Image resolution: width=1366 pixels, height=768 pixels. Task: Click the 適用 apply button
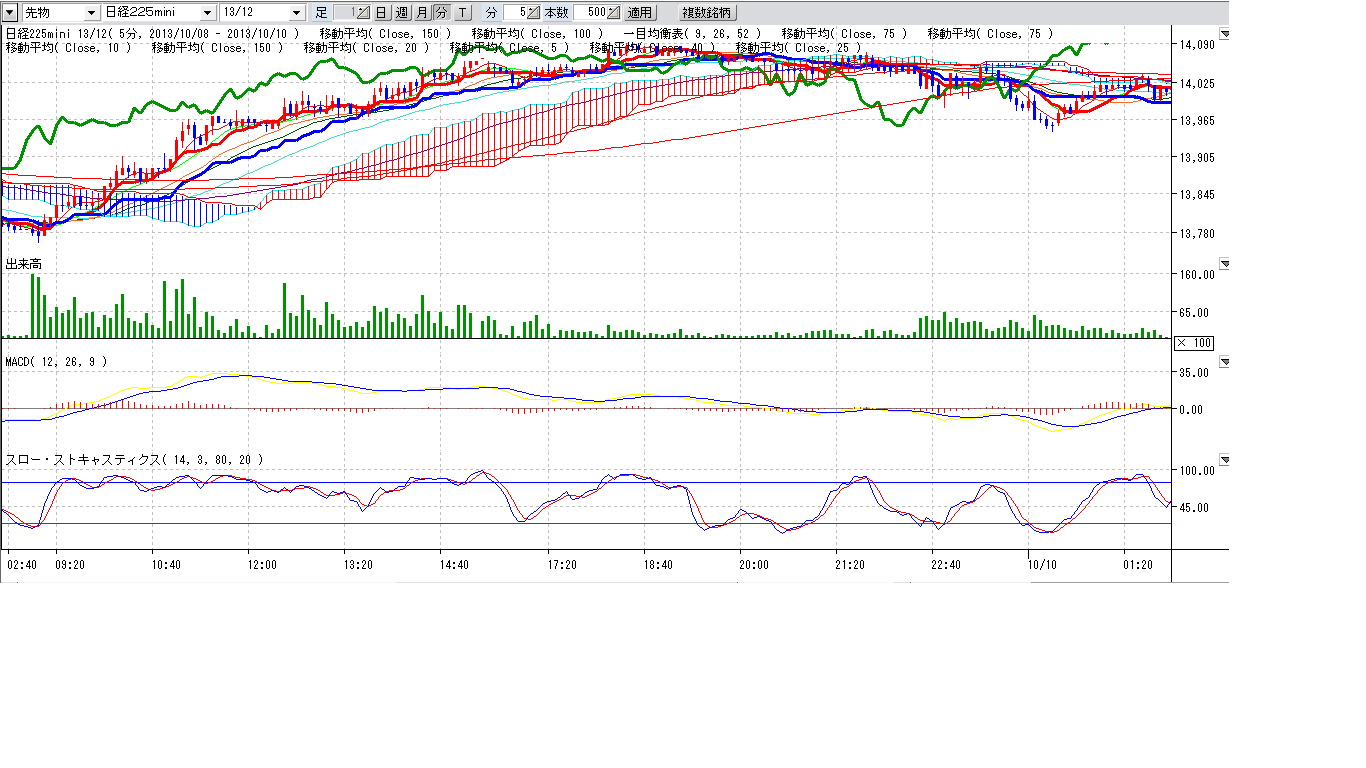point(639,13)
